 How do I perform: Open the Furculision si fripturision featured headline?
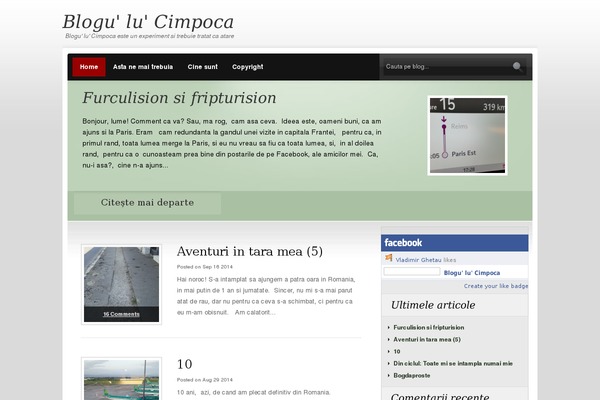[x=179, y=98]
